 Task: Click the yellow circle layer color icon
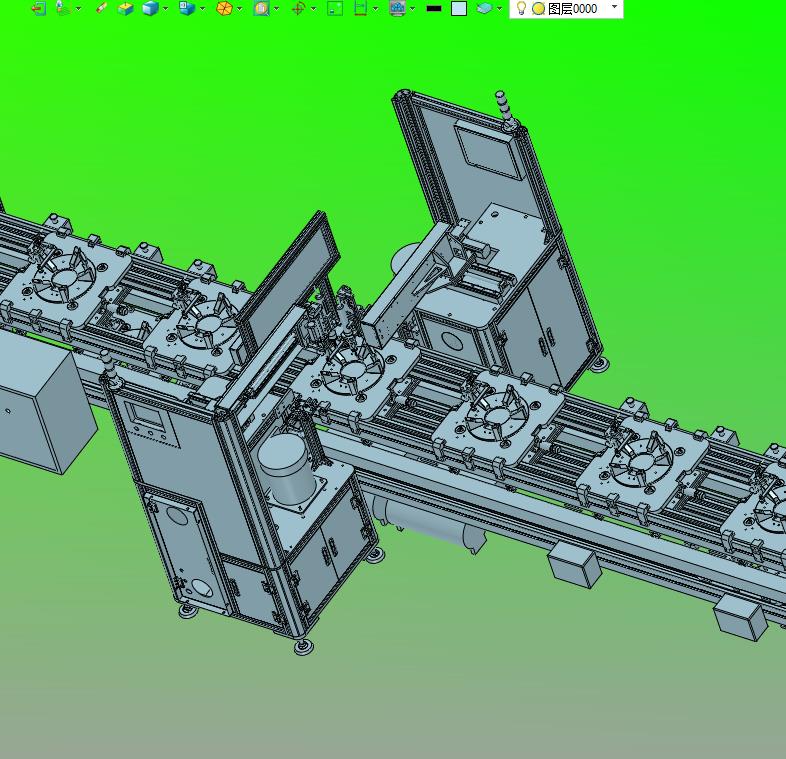[539, 9]
